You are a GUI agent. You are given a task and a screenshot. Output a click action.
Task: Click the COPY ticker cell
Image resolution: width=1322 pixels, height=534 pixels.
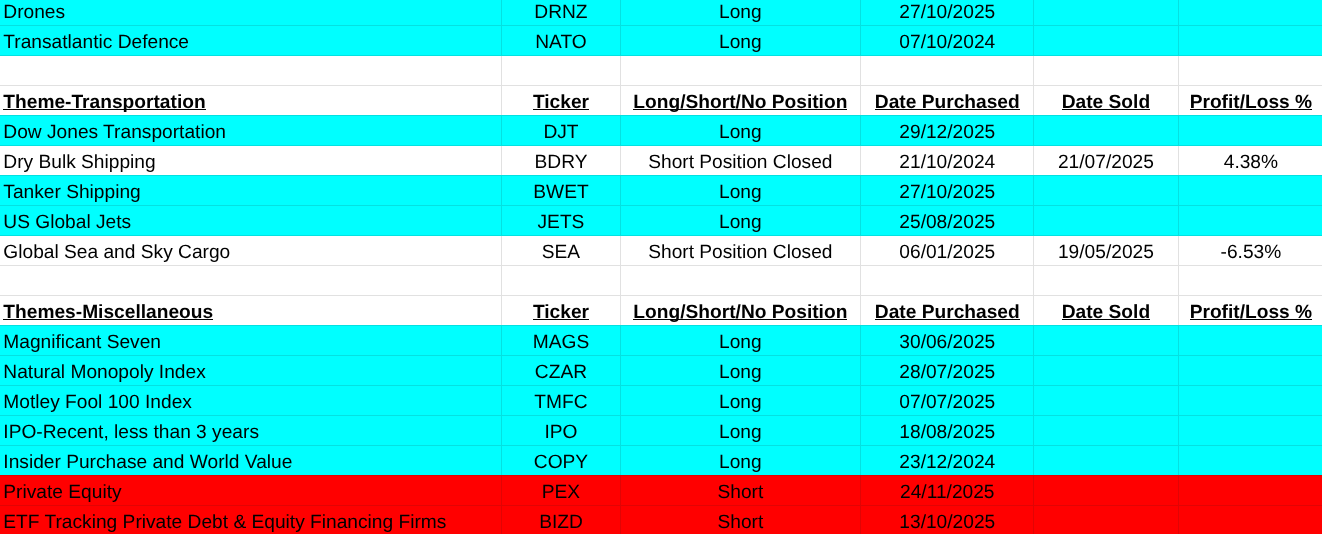pyautogui.click(x=560, y=462)
